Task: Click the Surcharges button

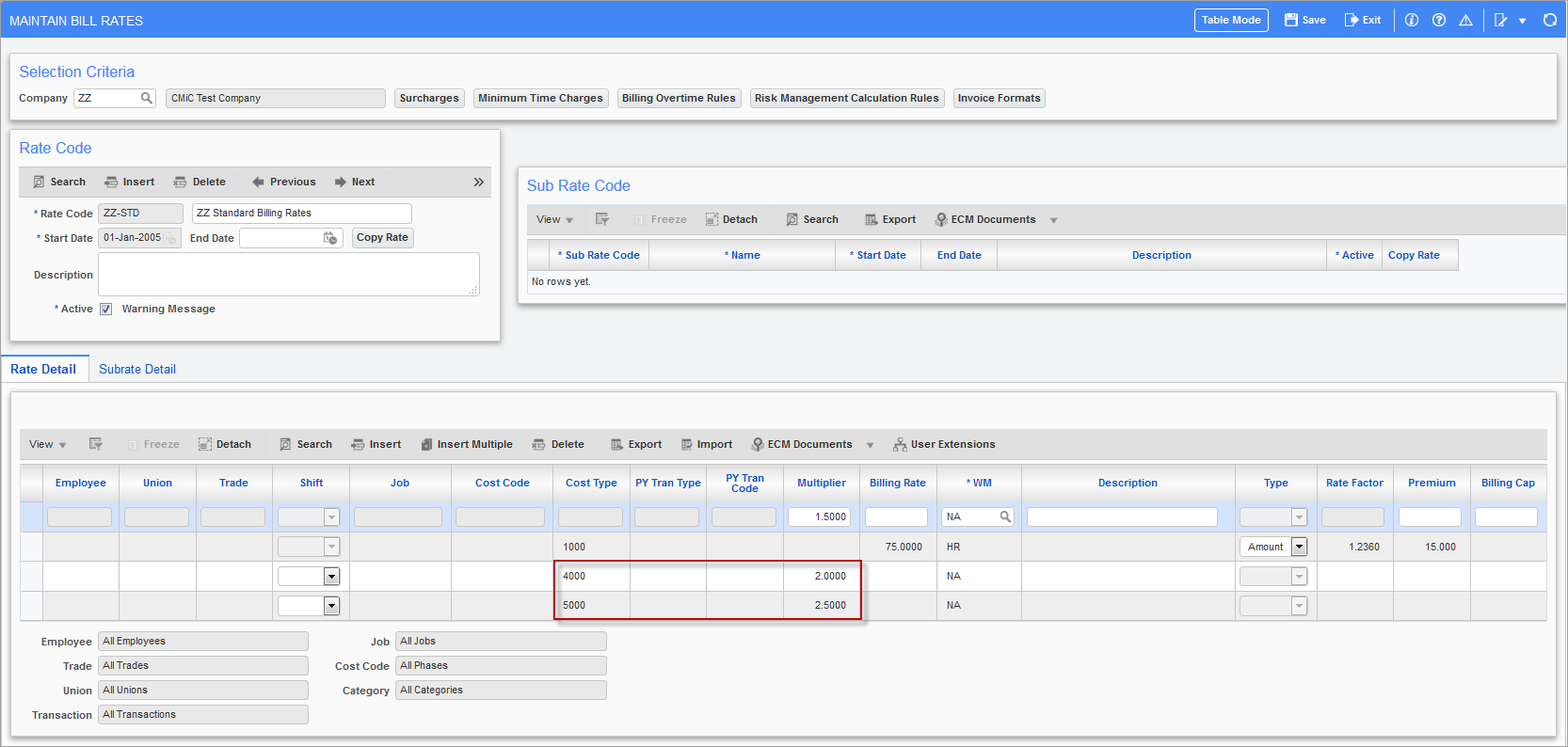Action: [429, 98]
